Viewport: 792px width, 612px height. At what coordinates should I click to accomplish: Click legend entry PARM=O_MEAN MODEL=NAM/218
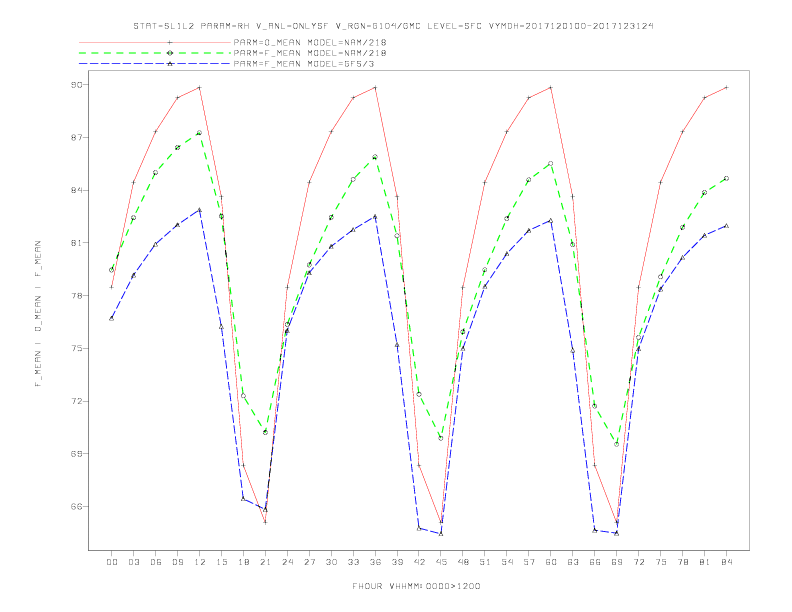(x=310, y=42)
